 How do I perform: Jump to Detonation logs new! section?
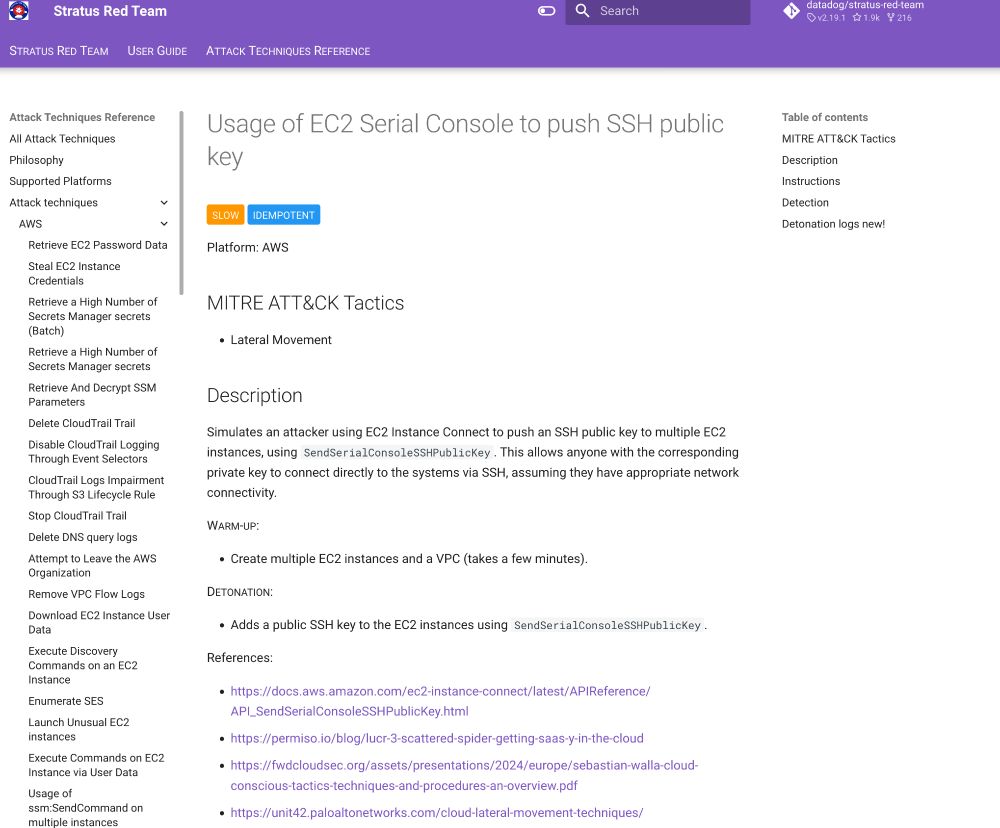pos(833,224)
